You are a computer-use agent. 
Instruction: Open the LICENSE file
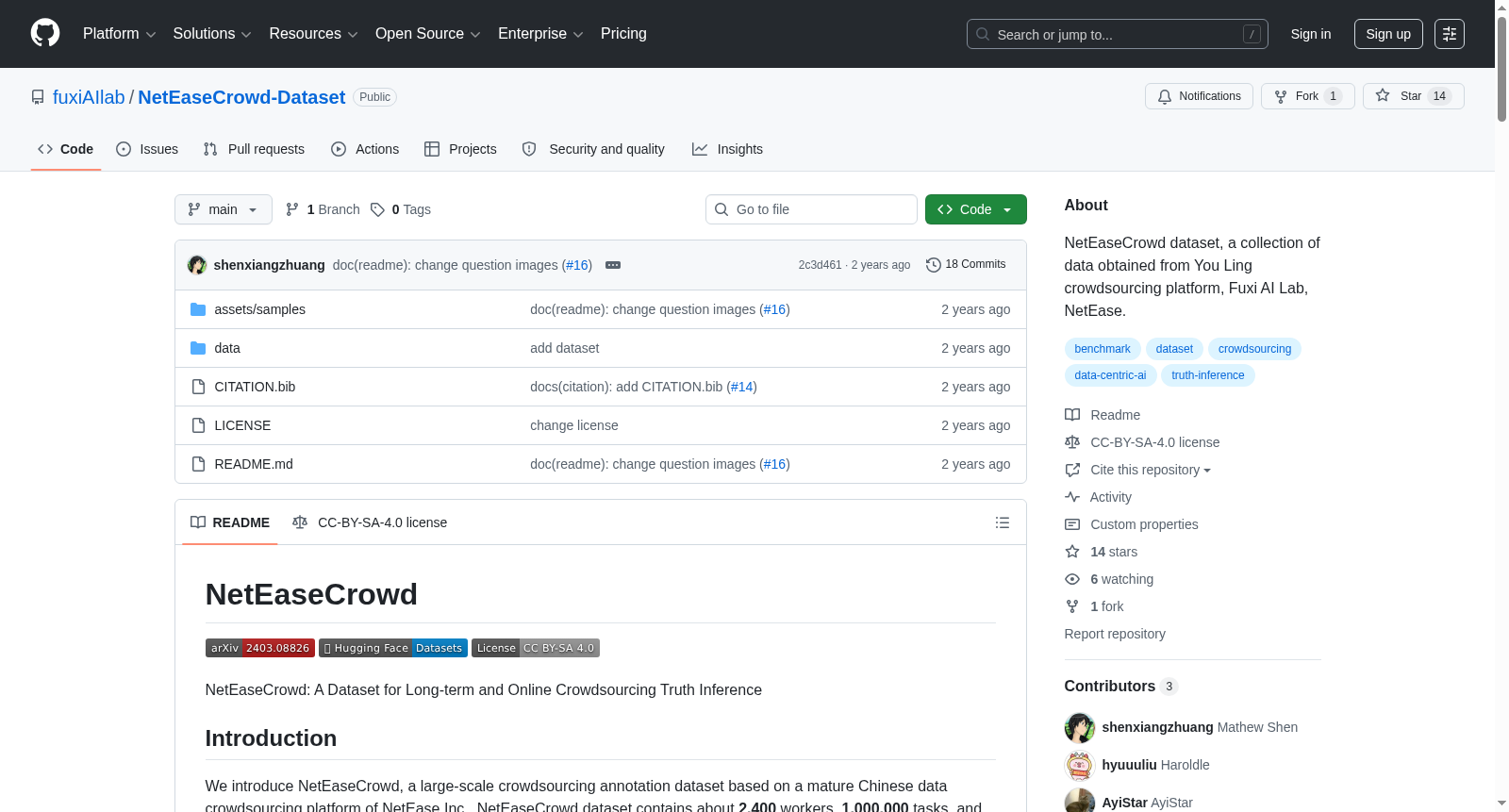tap(242, 425)
